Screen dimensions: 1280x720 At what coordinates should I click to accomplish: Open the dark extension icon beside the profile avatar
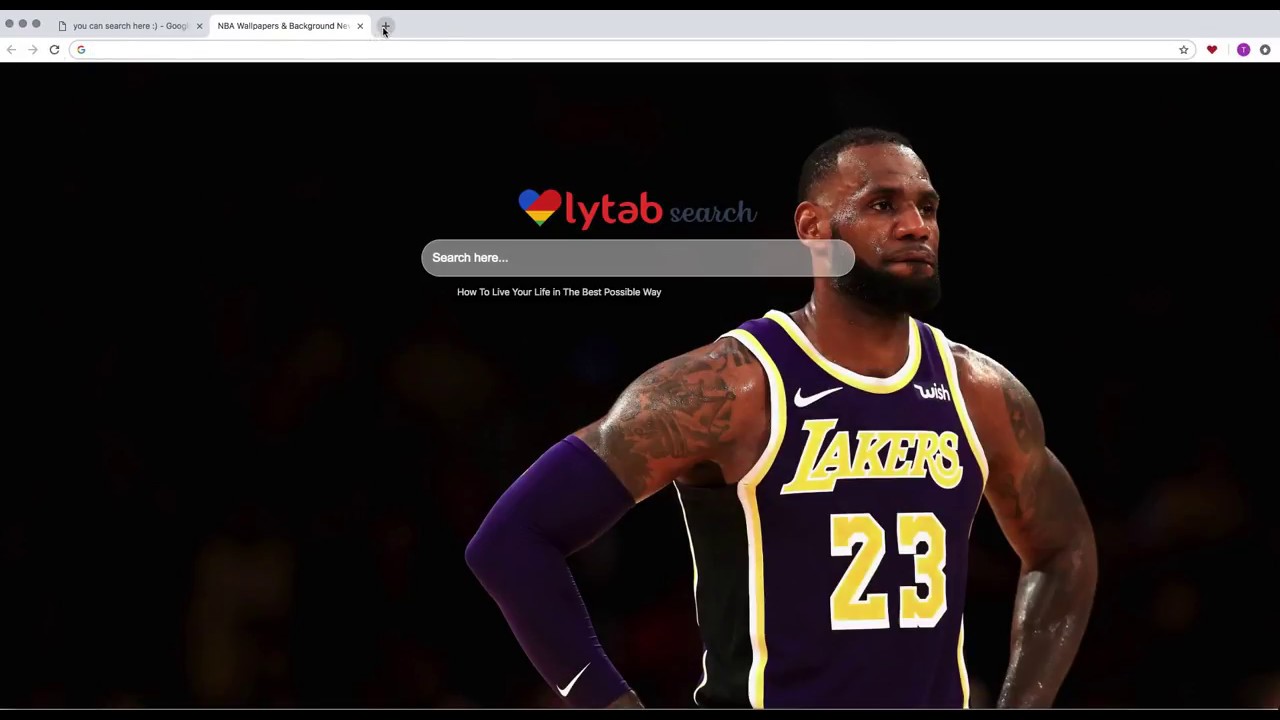1264,49
